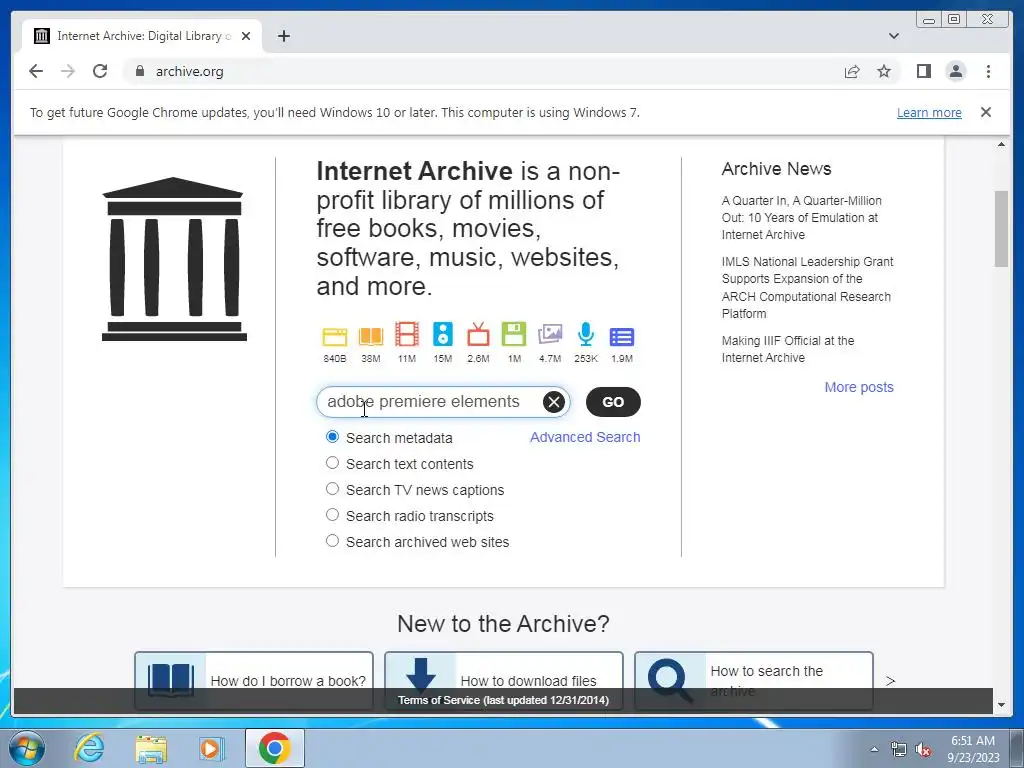Click the page vertical scrollbar thumb

pos(1001,229)
